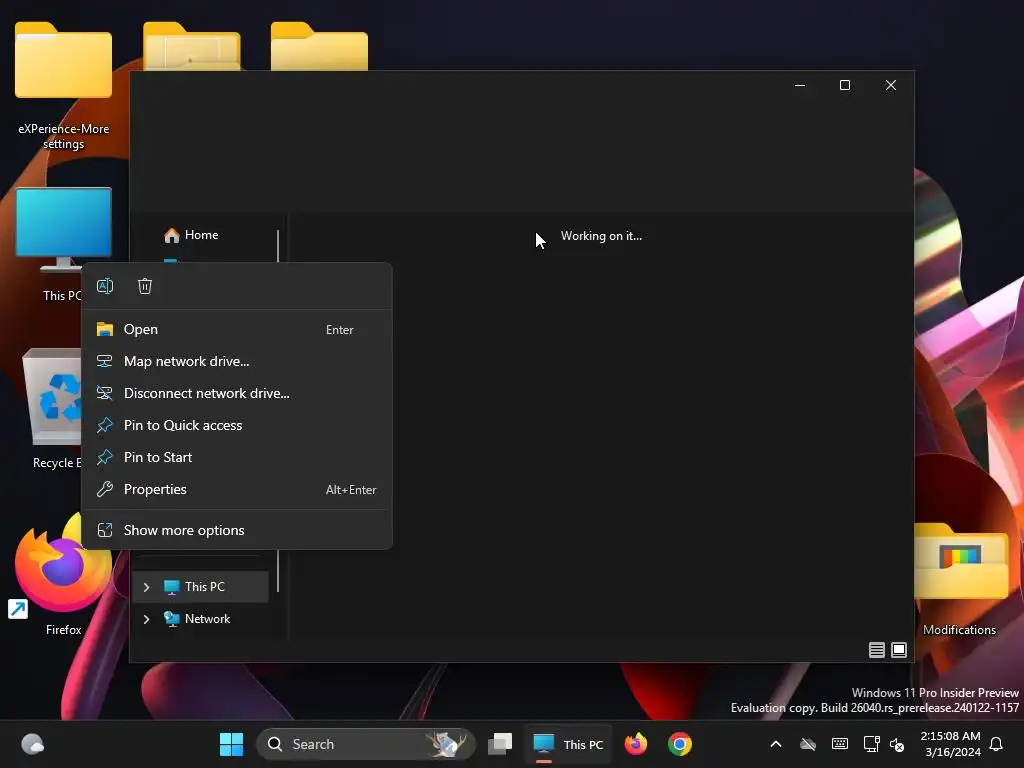Open Properties from the context menu

pyautogui.click(x=236, y=490)
